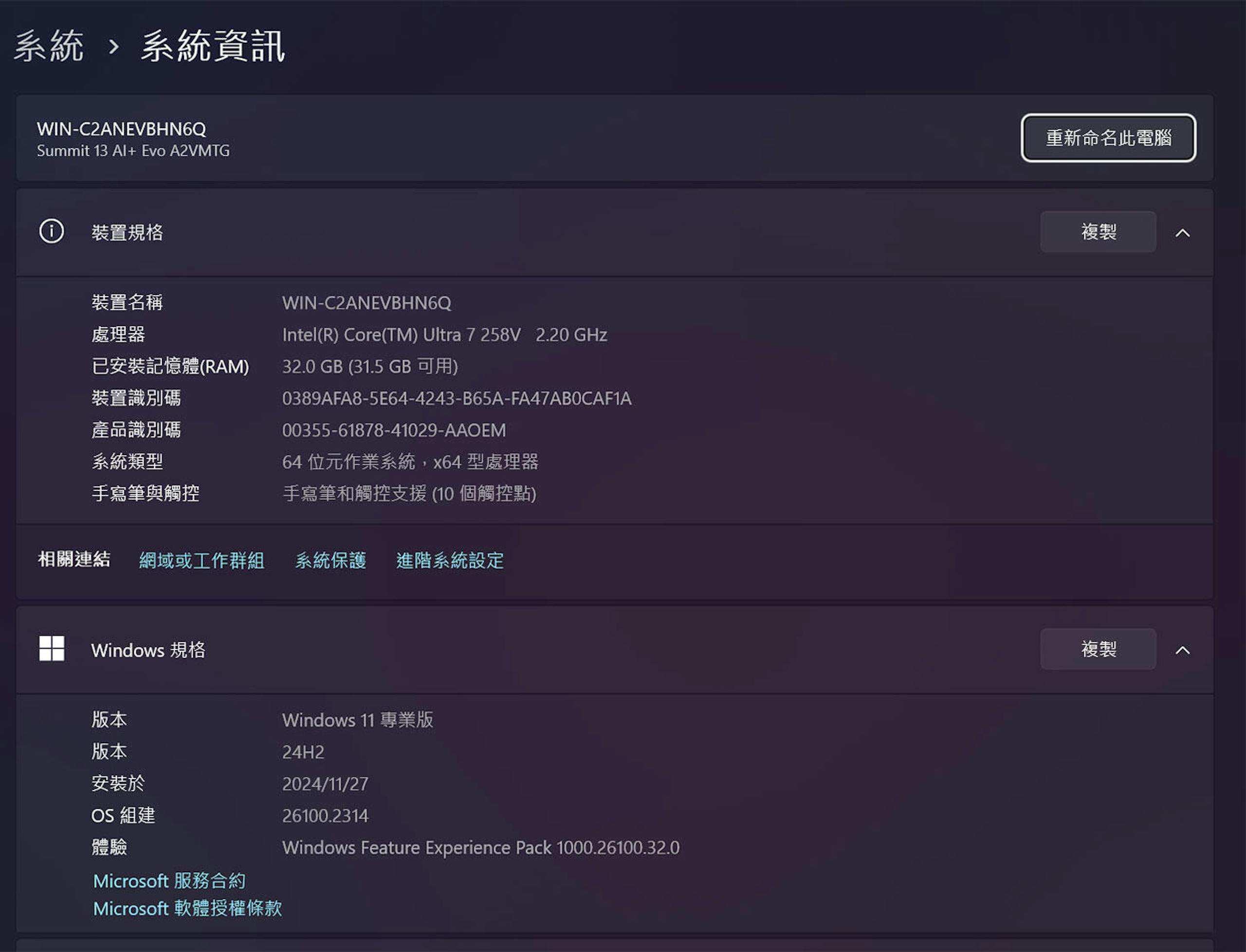Click the 系統類型 label
This screenshot has height=952, width=1246.
click(x=128, y=462)
